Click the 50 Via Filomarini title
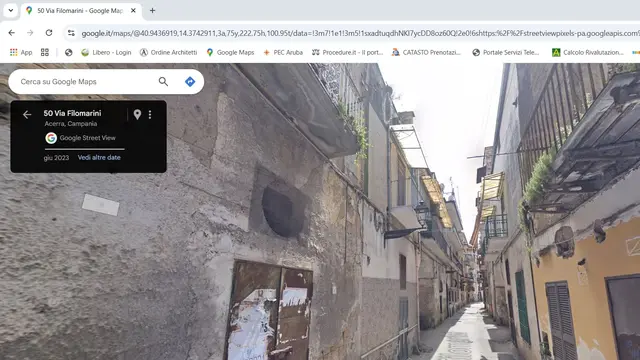This screenshot has width=640, height=360. 72,113
